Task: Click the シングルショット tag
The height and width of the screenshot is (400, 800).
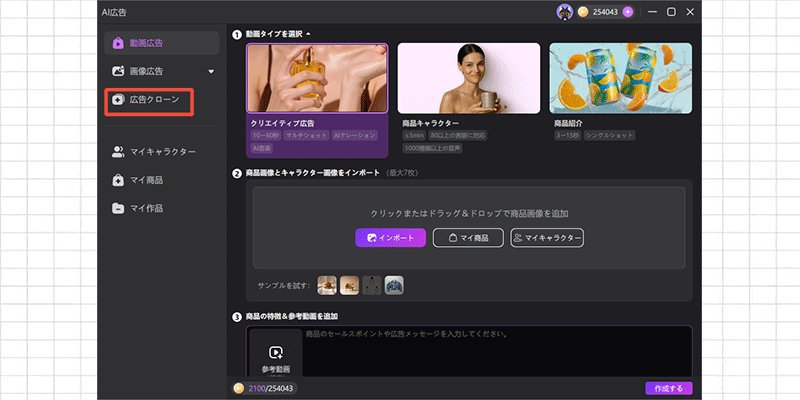Action: click(609, 136)
